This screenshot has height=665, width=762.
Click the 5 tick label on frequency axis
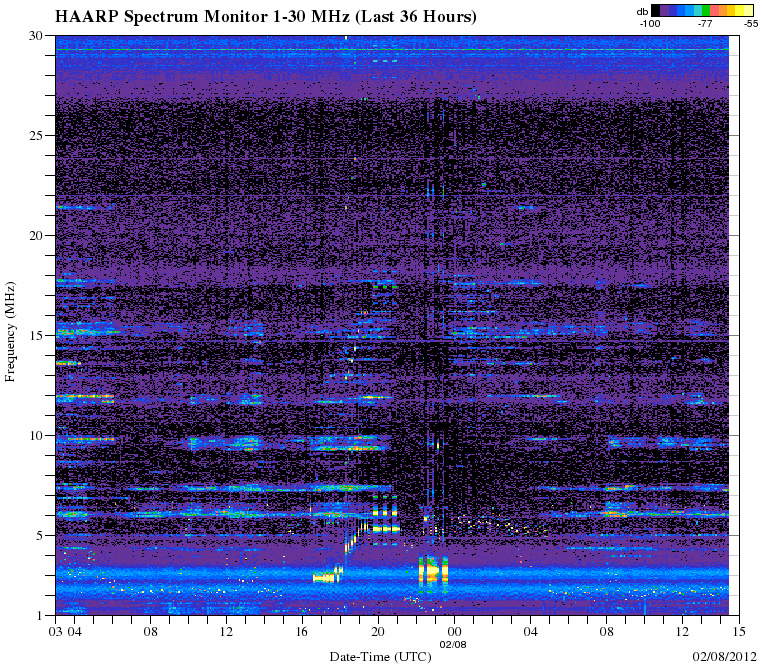coord(40,535)
